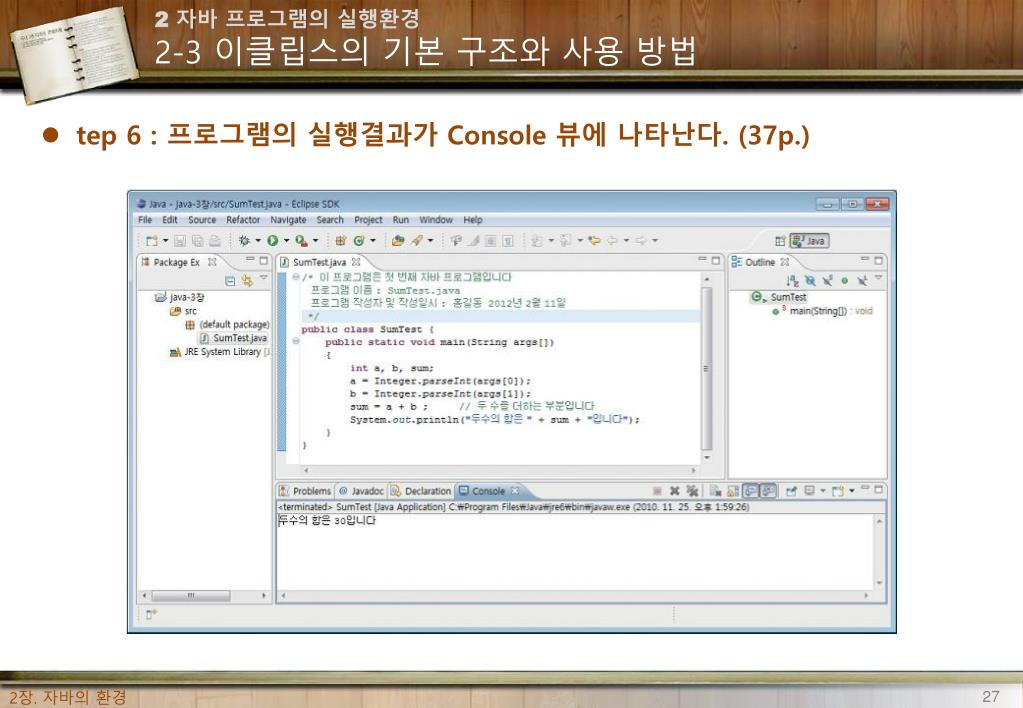Collapse the main method fold marker
This screenshot has width=1023, height=708.
click(x=296, y=341)
